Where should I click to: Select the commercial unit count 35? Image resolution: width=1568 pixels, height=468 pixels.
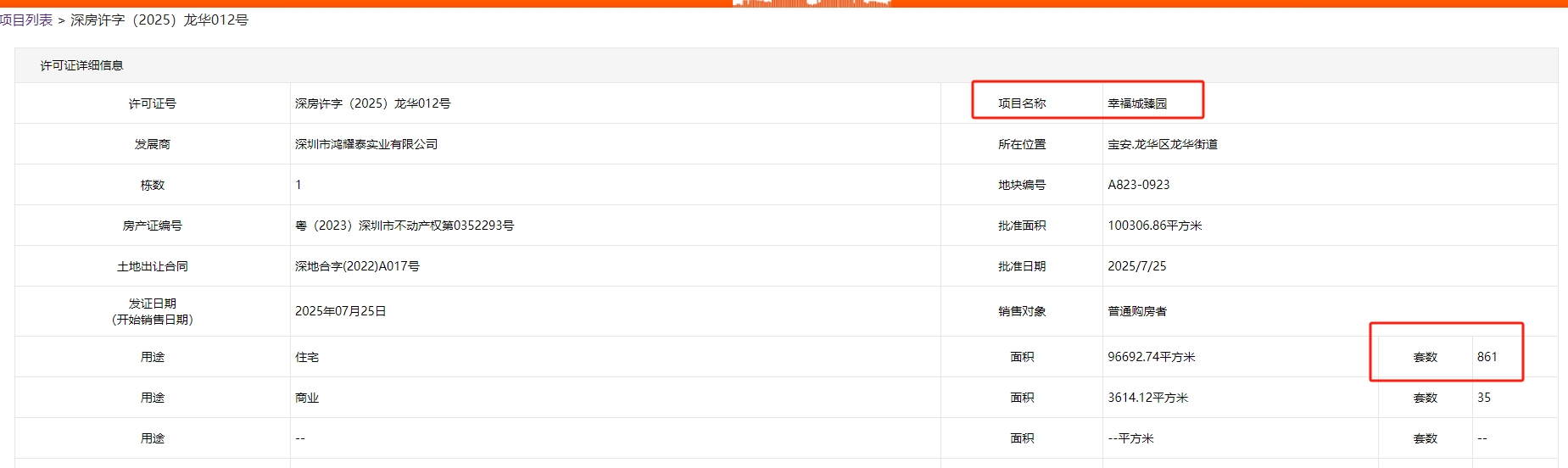click(x=1484, y=398)
